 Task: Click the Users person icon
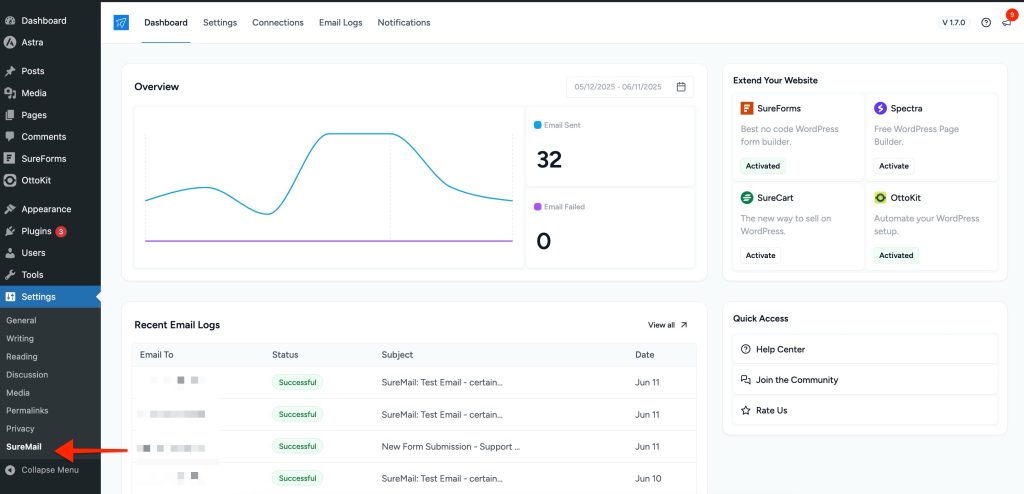10,253
